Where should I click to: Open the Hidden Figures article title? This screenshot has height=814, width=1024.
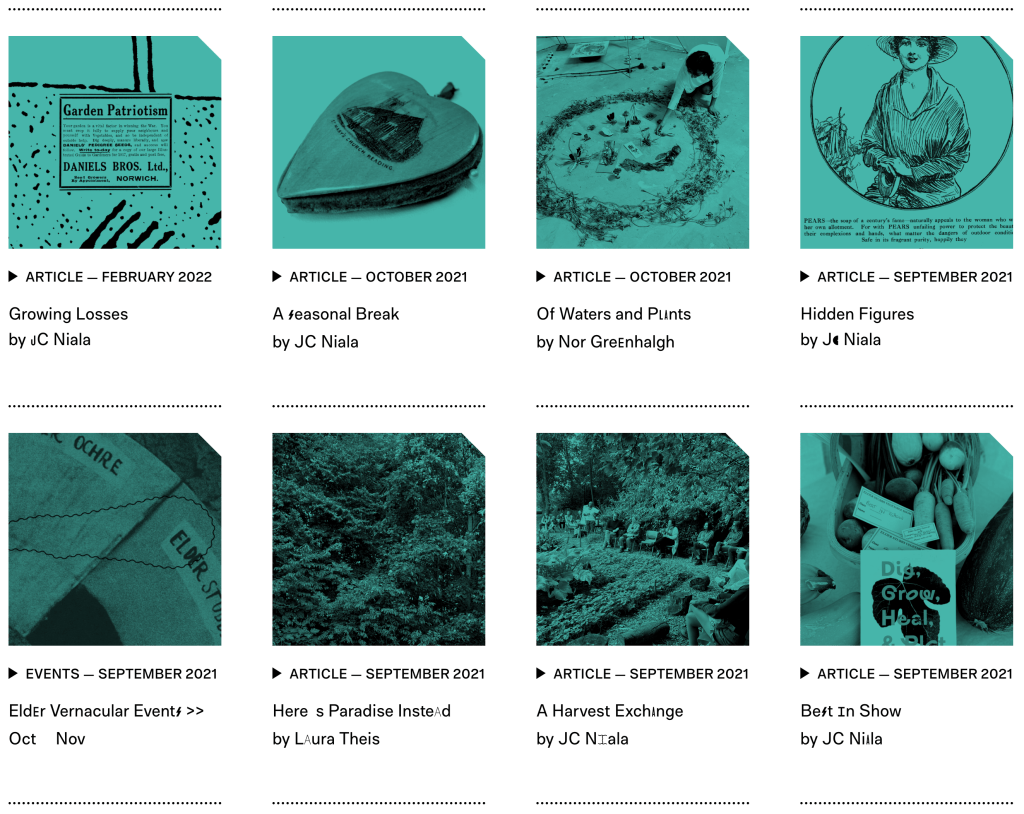tap(857, 314)
